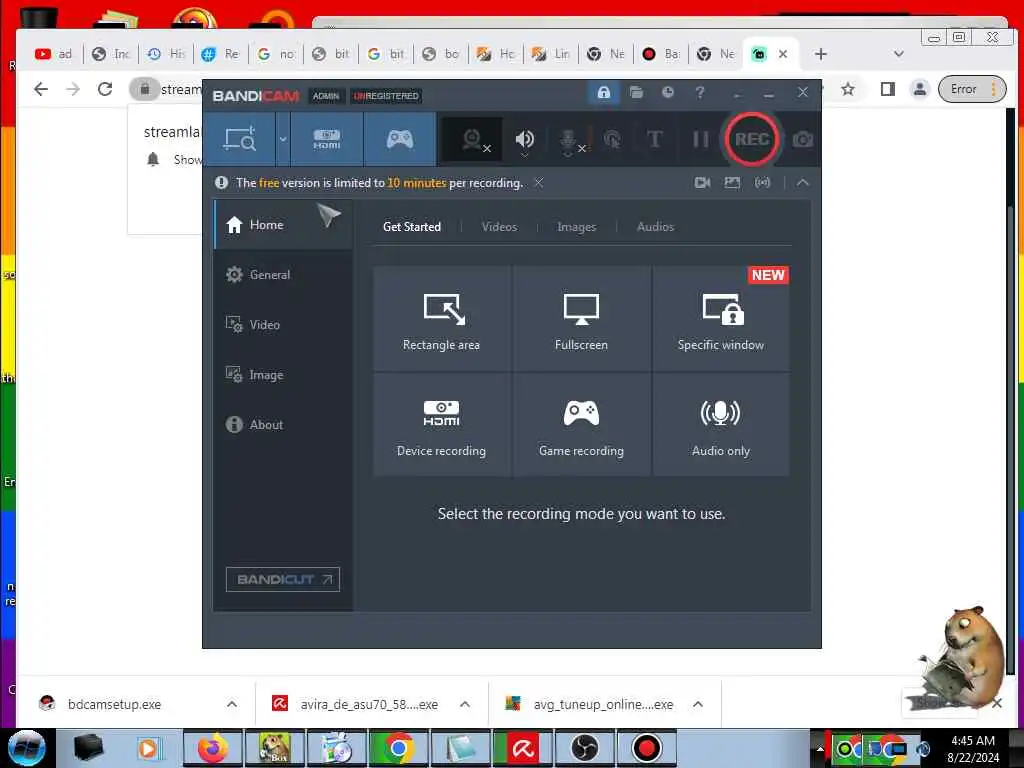Screen dimensions: 1024x768
Task: Open OBS Studio from the taskbar
Action: tap(584, 748)
